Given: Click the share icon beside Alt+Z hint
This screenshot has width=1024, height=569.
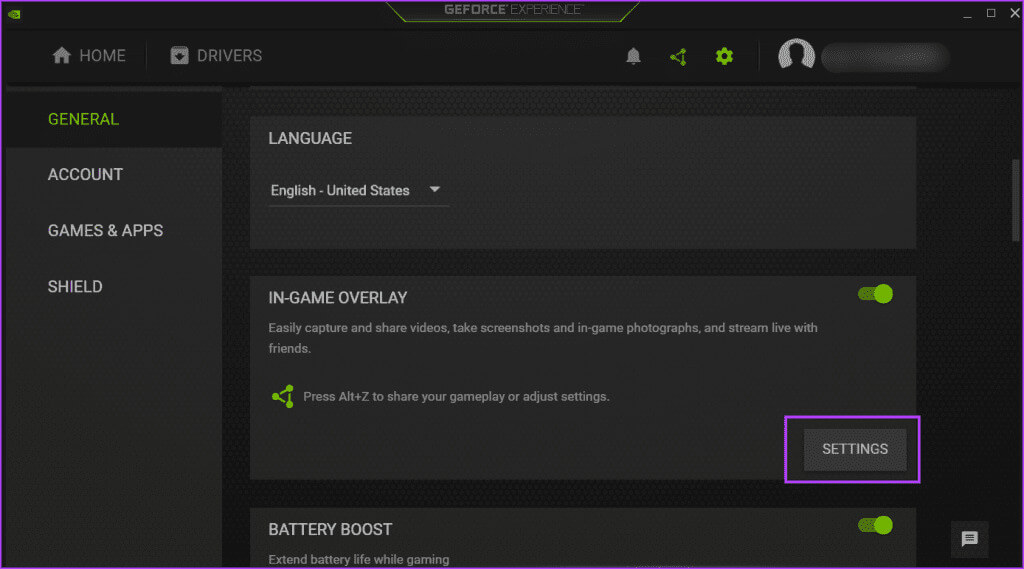Looking at the screenshot, I should 283,396.
